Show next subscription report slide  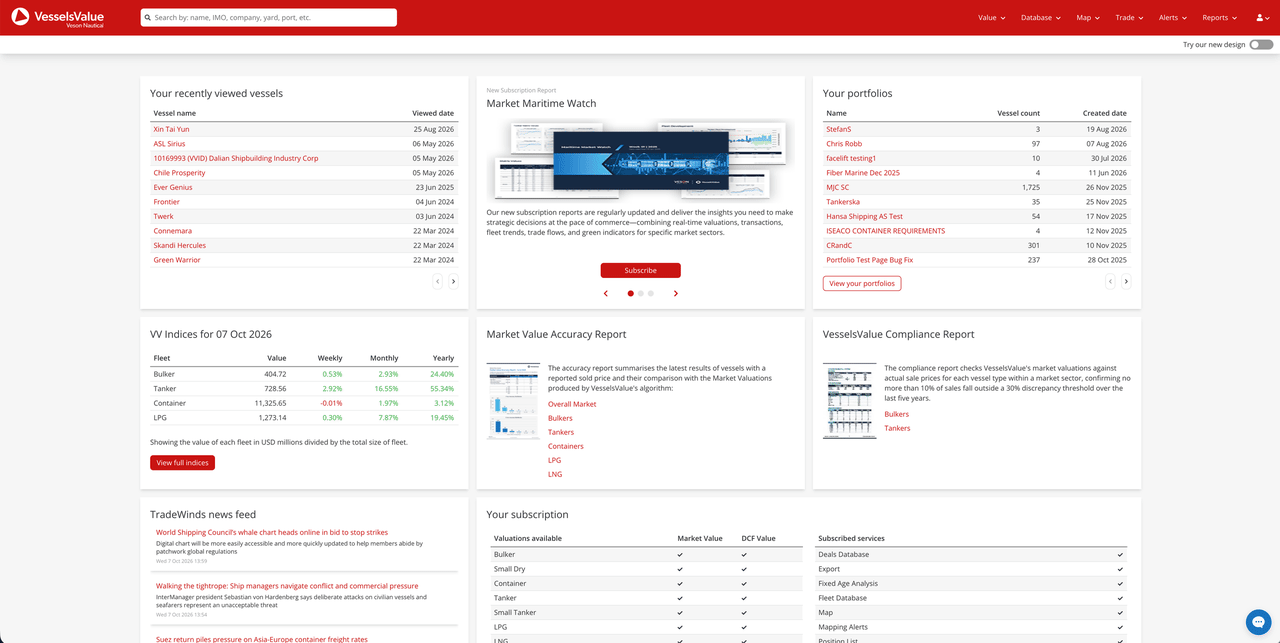[676, 293]
